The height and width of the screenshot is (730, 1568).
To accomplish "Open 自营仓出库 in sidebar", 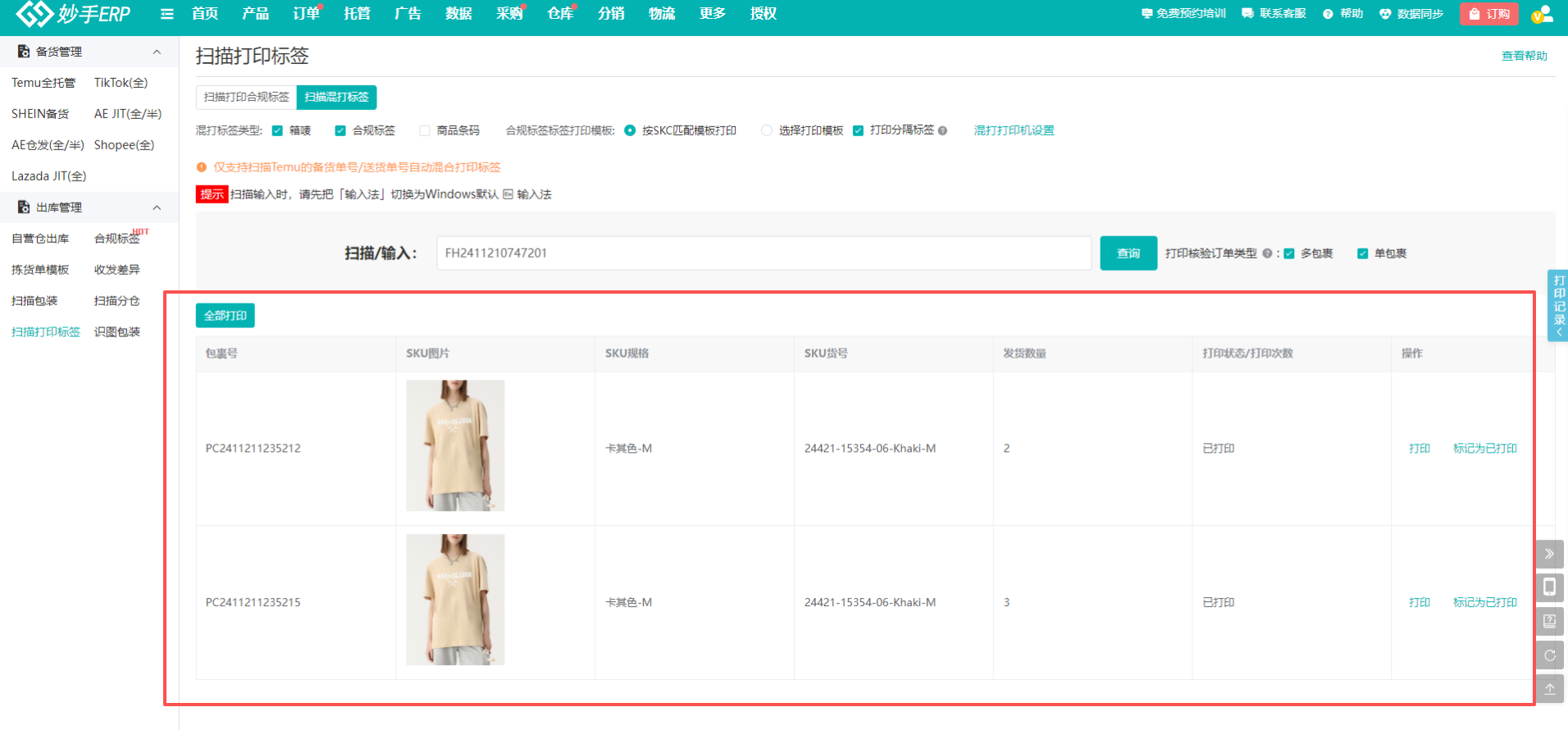I will click(x=40, y=239).
